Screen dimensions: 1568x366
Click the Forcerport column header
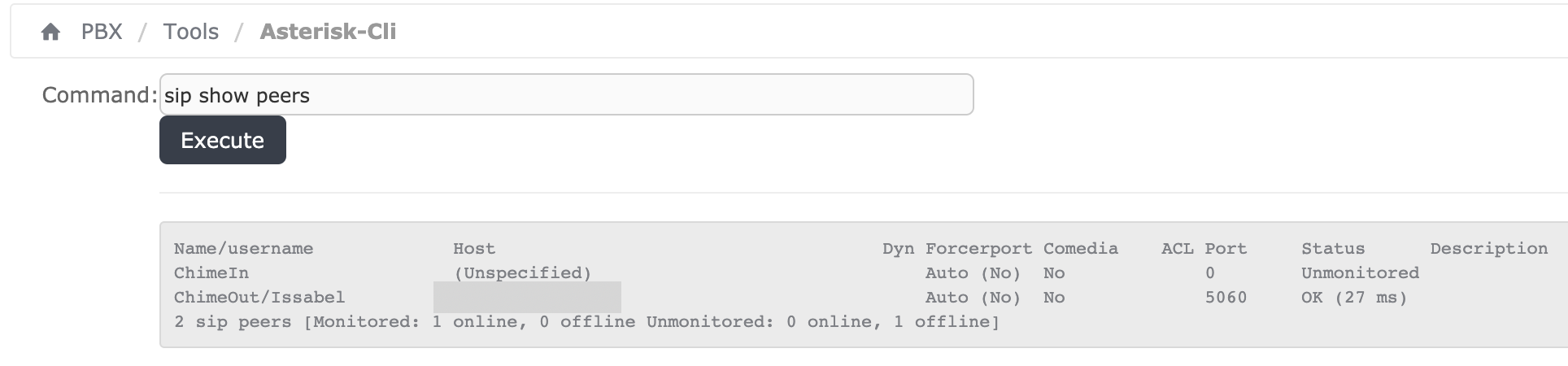pos(978,249)
